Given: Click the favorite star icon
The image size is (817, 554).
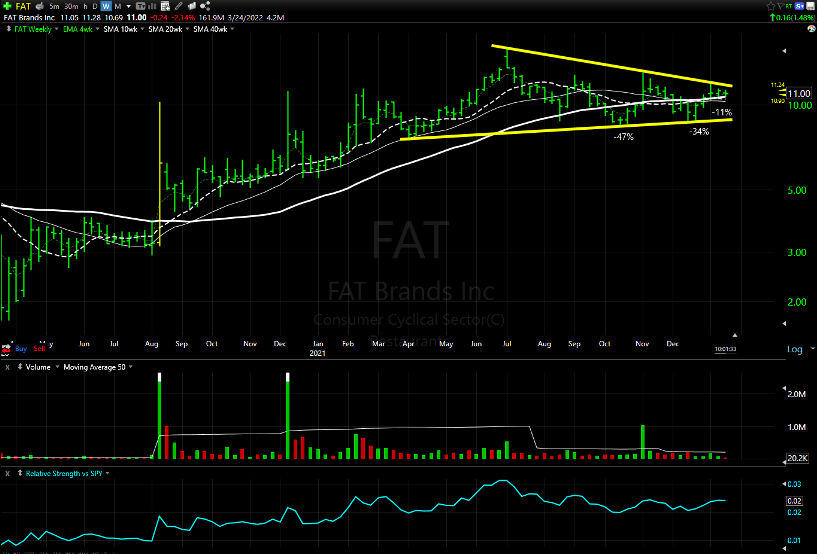Looking at the screenshot, I should click(771, 6).
